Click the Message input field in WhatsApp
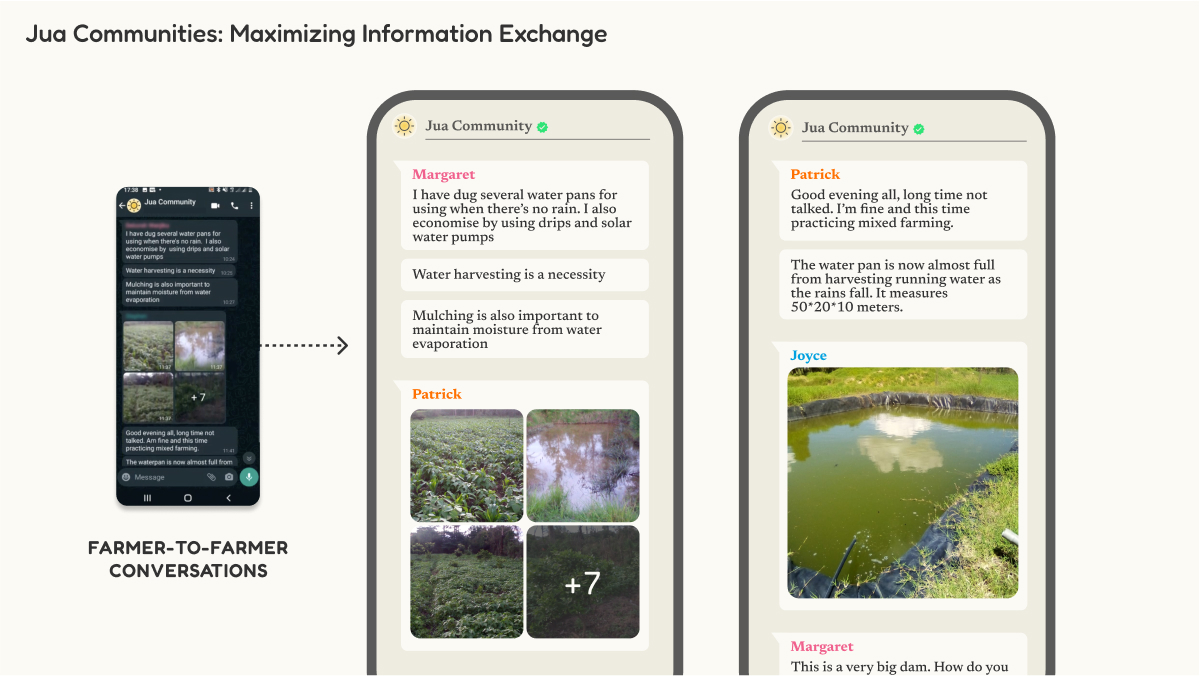Image resolution: width=1200 pixels, height=676 pixels. 176,477
